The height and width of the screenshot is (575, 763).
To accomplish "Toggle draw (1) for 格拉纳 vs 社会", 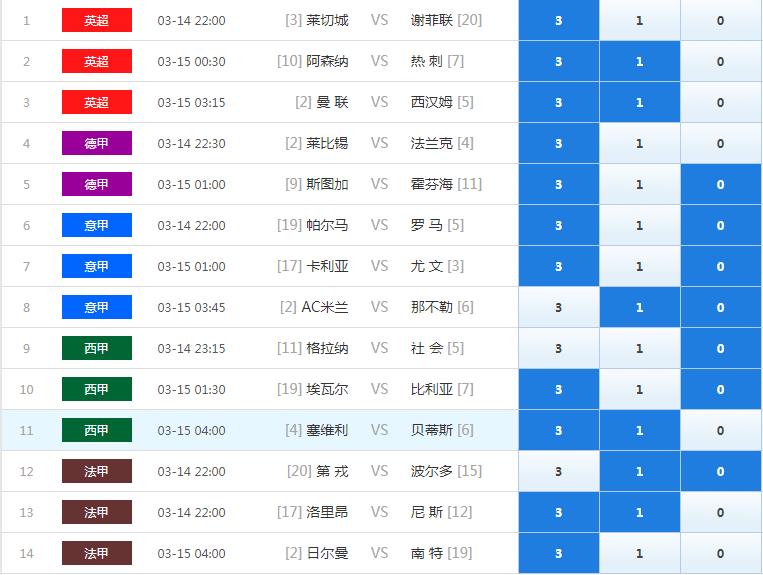I will (x=639, y=348).
